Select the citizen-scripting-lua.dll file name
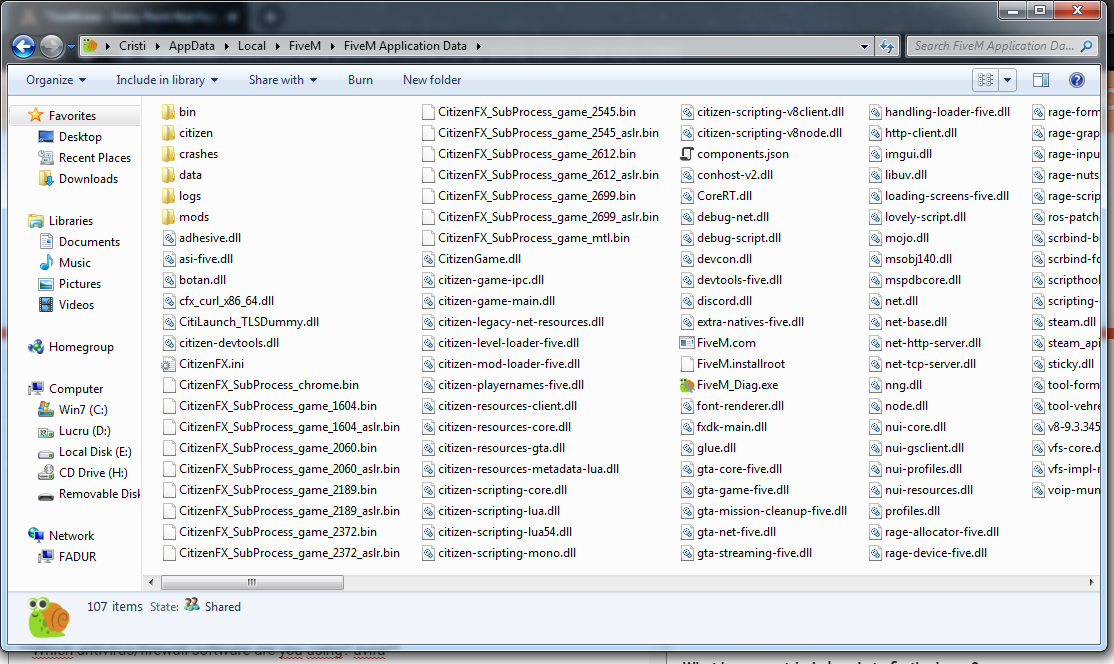 click(x=499, y=511)
